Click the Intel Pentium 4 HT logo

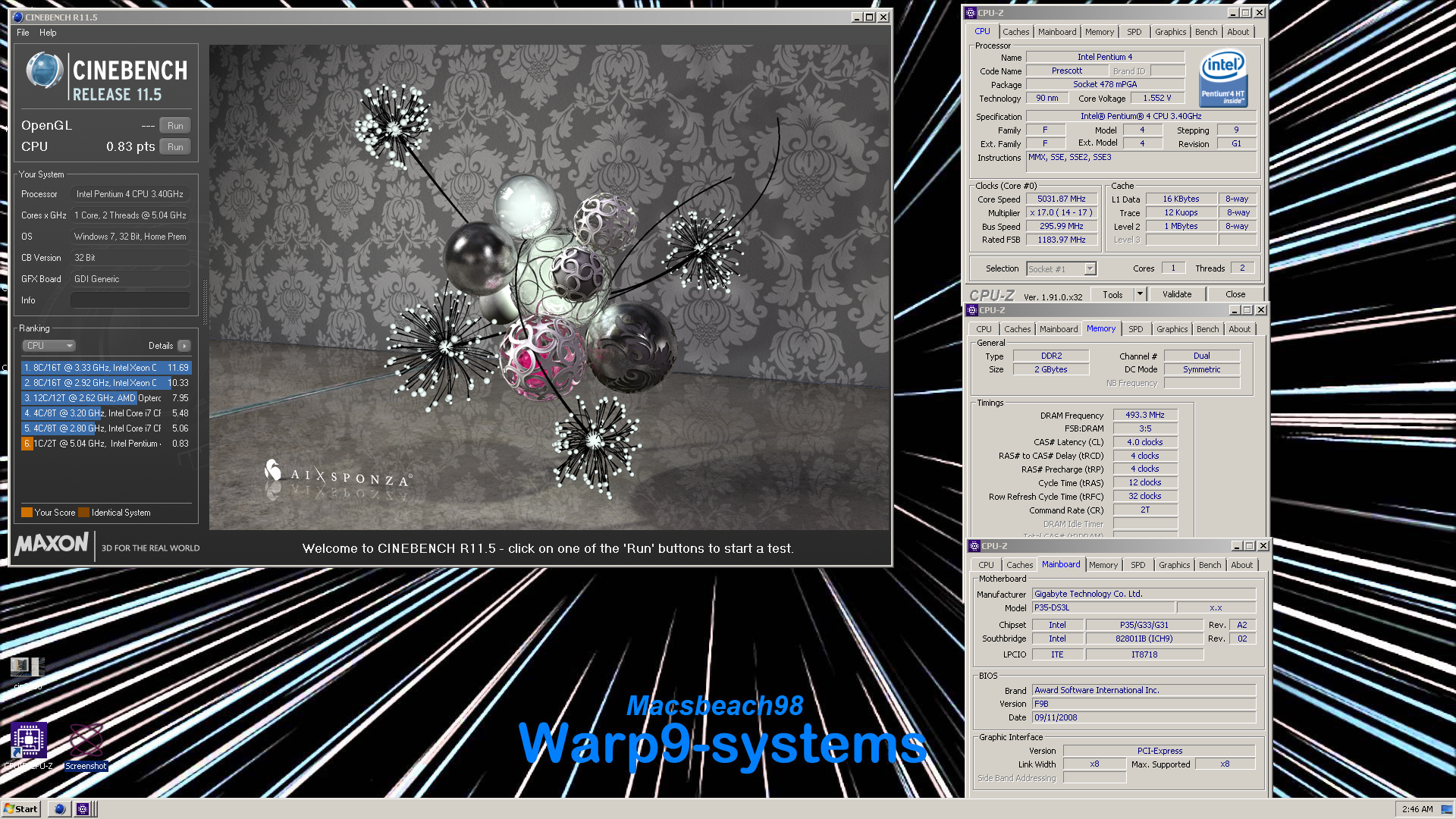click(x=1223, y=78)
